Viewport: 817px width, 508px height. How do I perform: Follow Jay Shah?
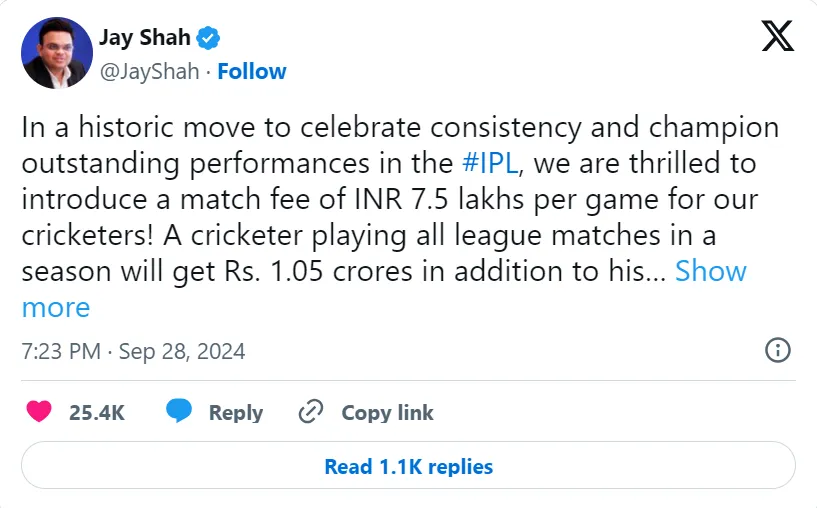tap(252, 71)
